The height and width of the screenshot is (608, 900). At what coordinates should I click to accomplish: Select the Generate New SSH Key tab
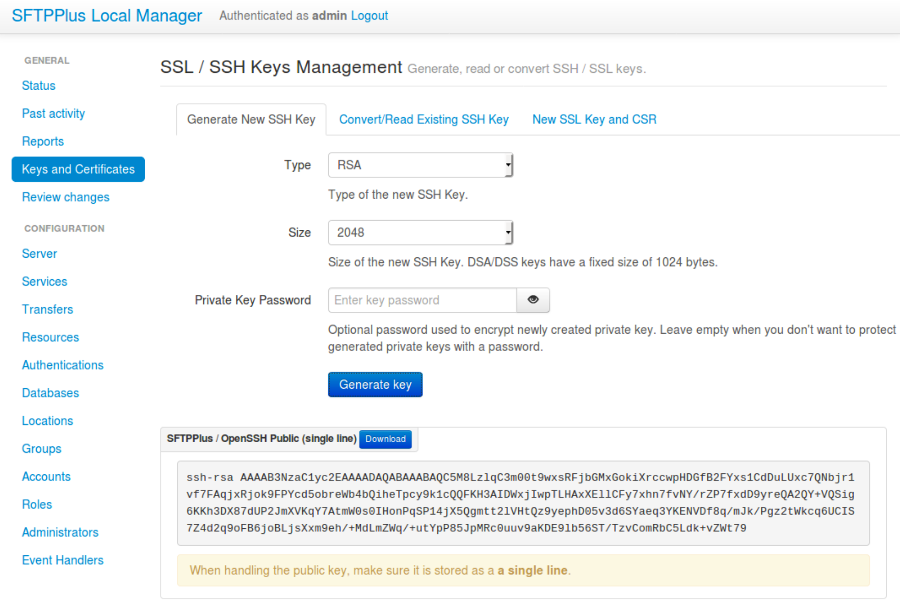251,118
